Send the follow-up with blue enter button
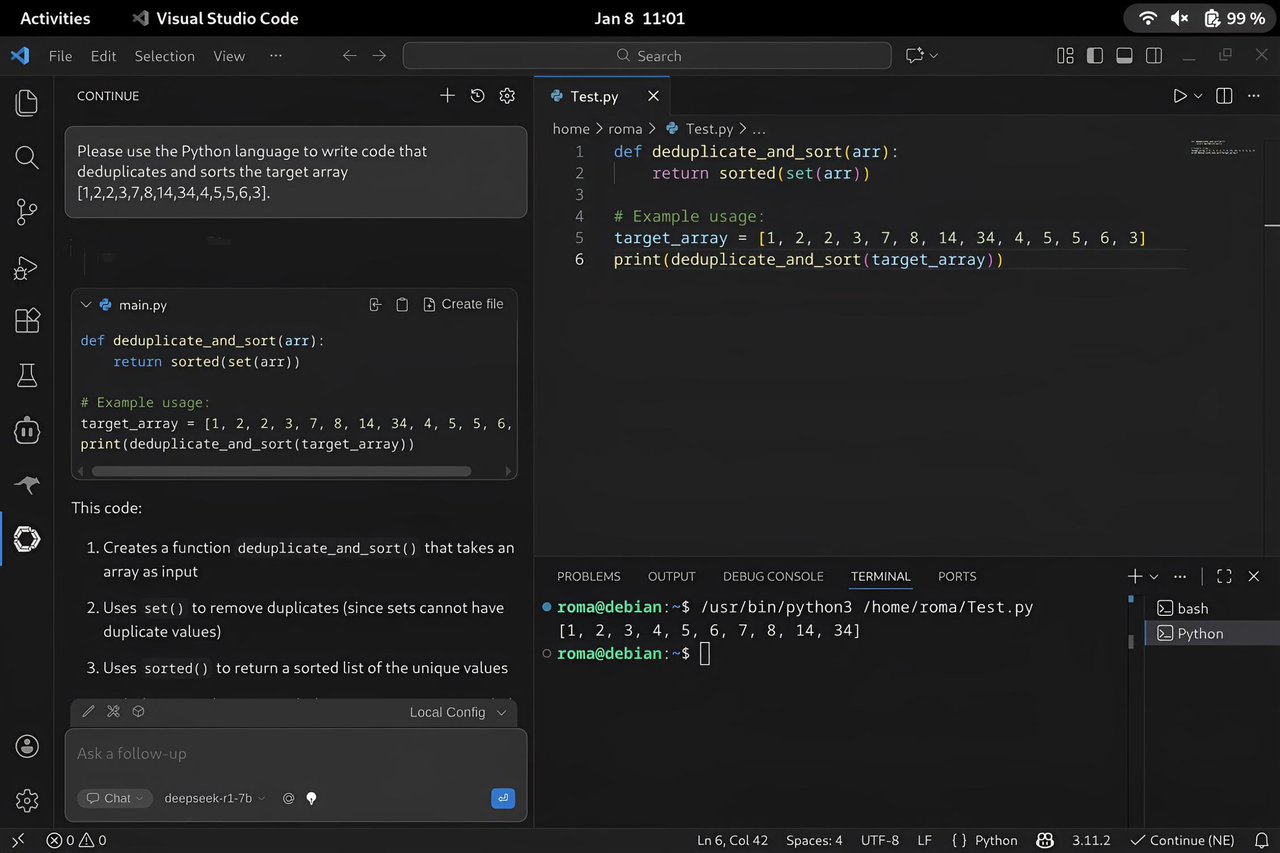 point(503,798)
